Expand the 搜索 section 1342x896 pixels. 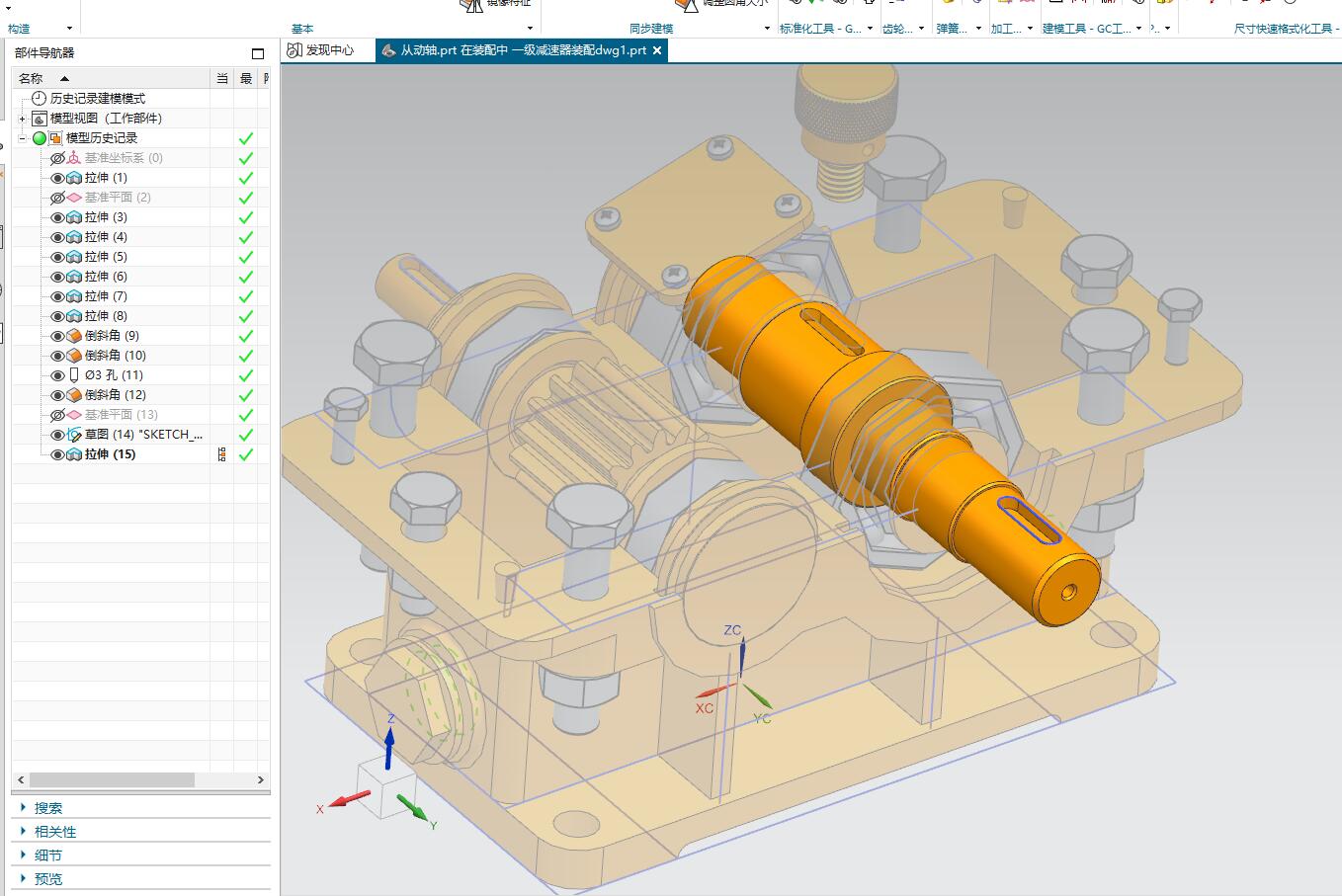[23, 807]
